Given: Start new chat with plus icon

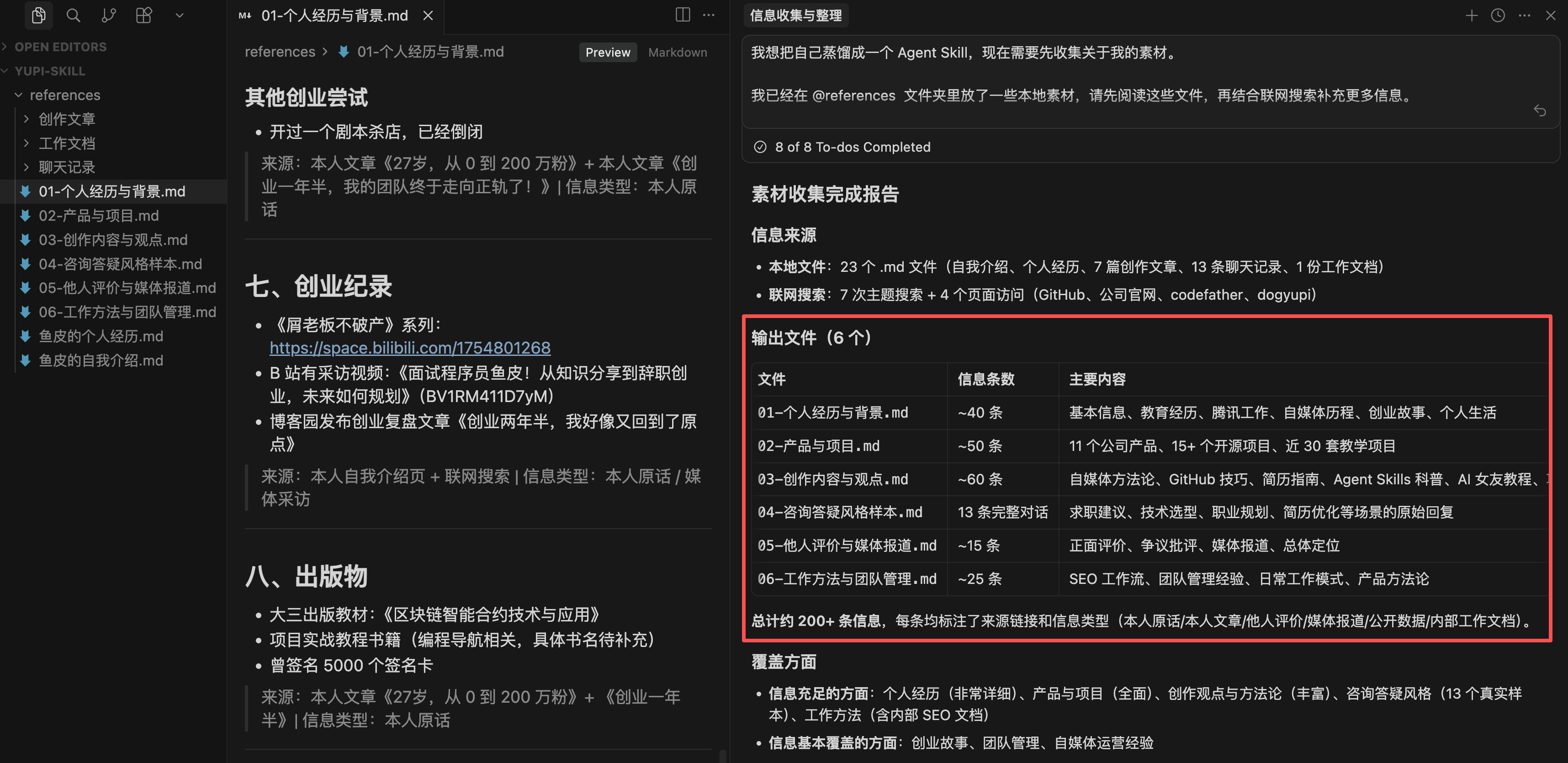Looking at the screenshot, I should click(1471, 16).
